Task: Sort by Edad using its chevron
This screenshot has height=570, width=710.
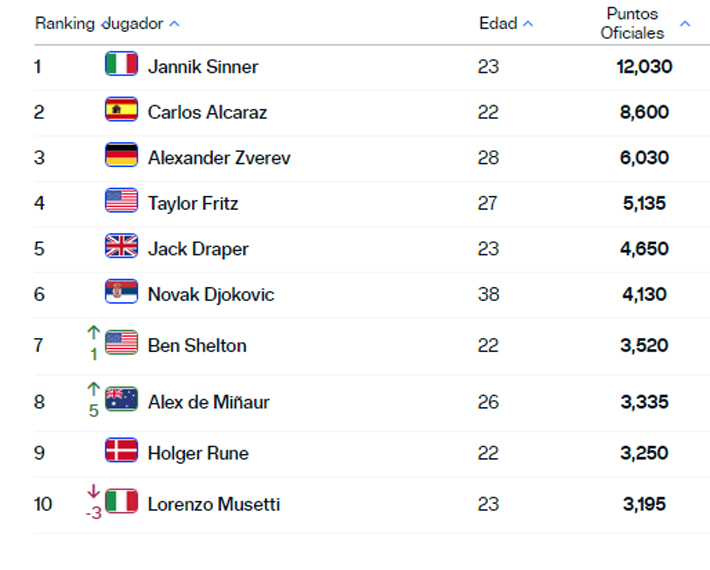Action: coord(528,24)
